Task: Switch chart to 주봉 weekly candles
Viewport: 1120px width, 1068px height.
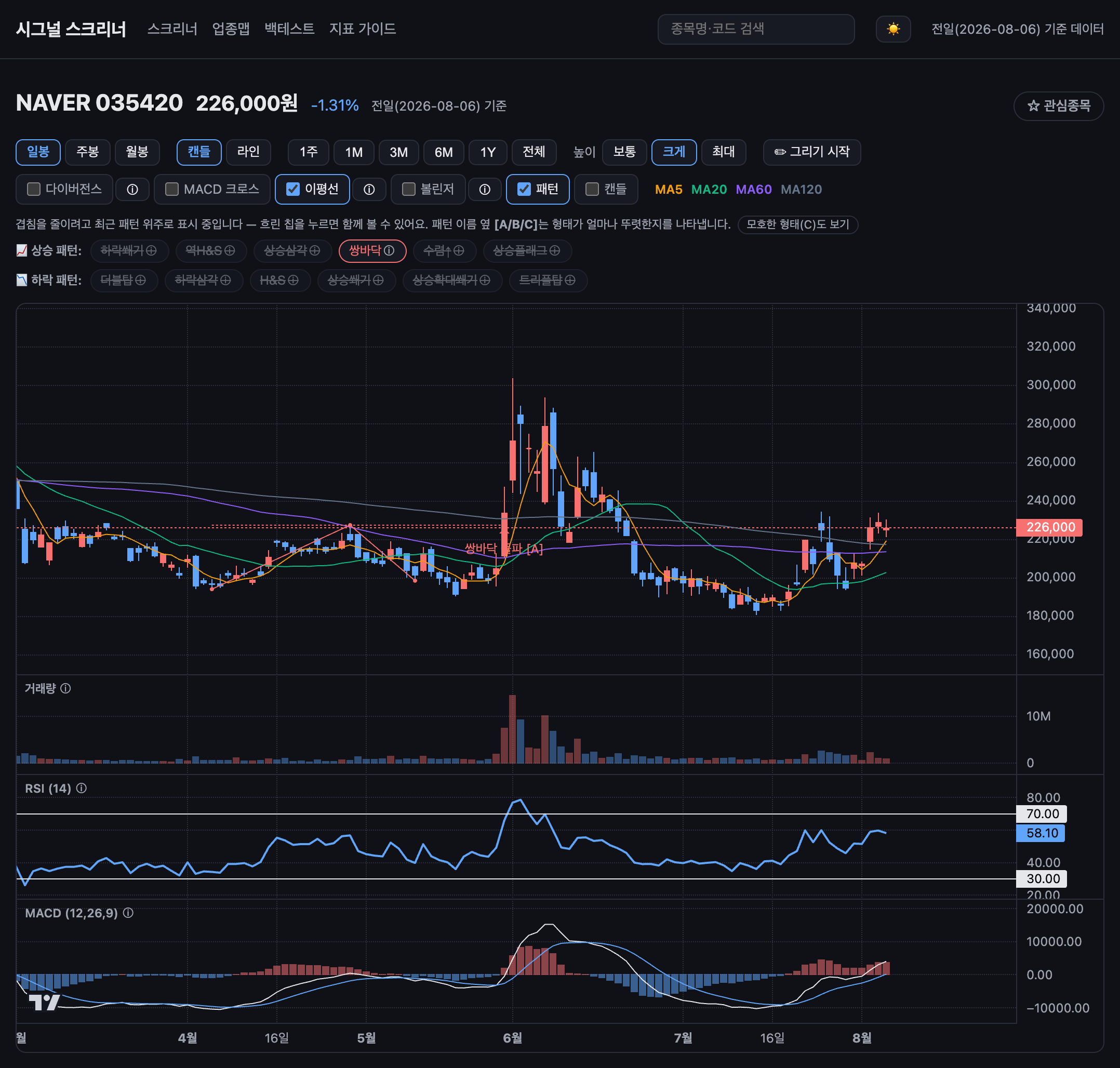Action: click(x=88, y=152)
